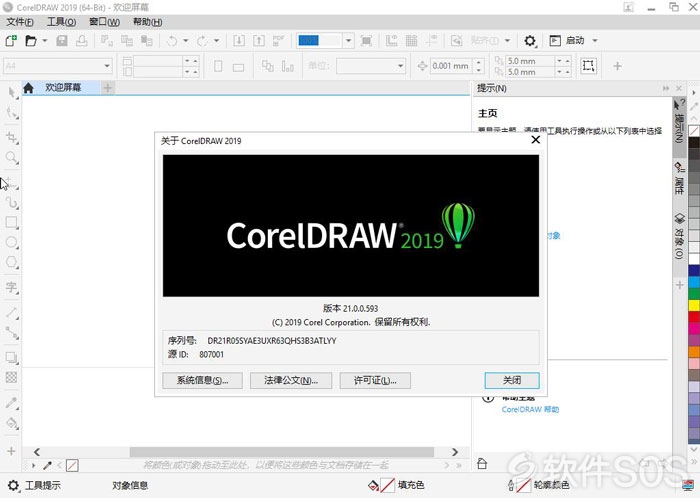Select the Crop tool
Screen dimensions: 700x498
tap(12, 137)
